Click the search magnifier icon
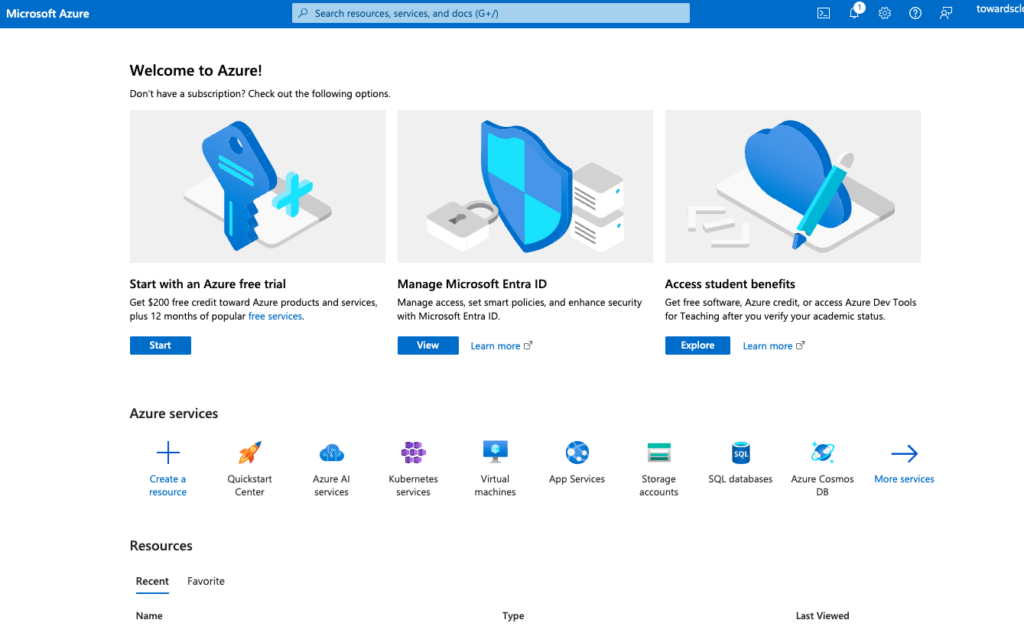Viewport: 1024px width, 636px height. tap(303, 13)
